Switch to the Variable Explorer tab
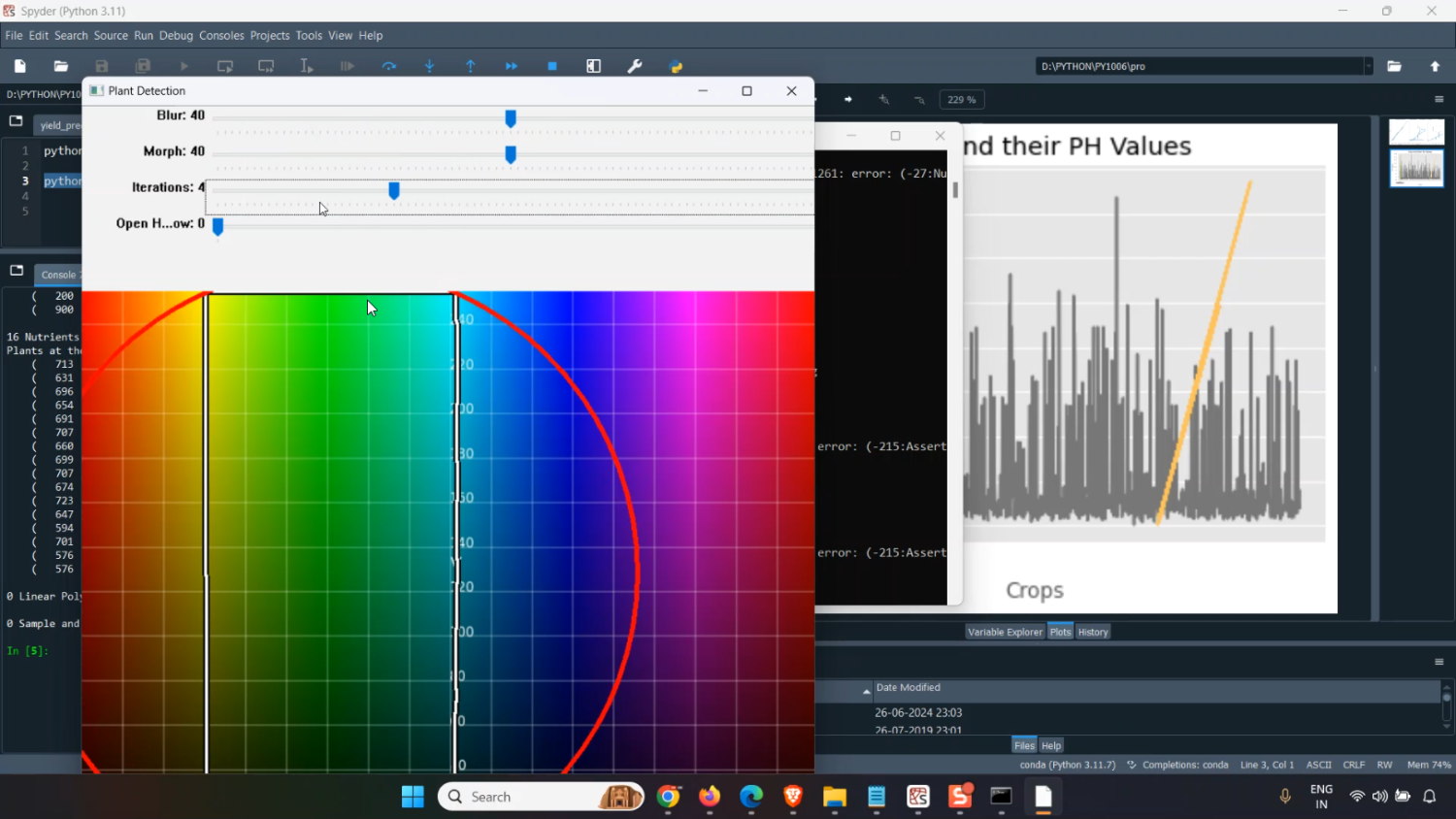The width and height of the screenshot is (1456, 819). (x=1005, y=632)
